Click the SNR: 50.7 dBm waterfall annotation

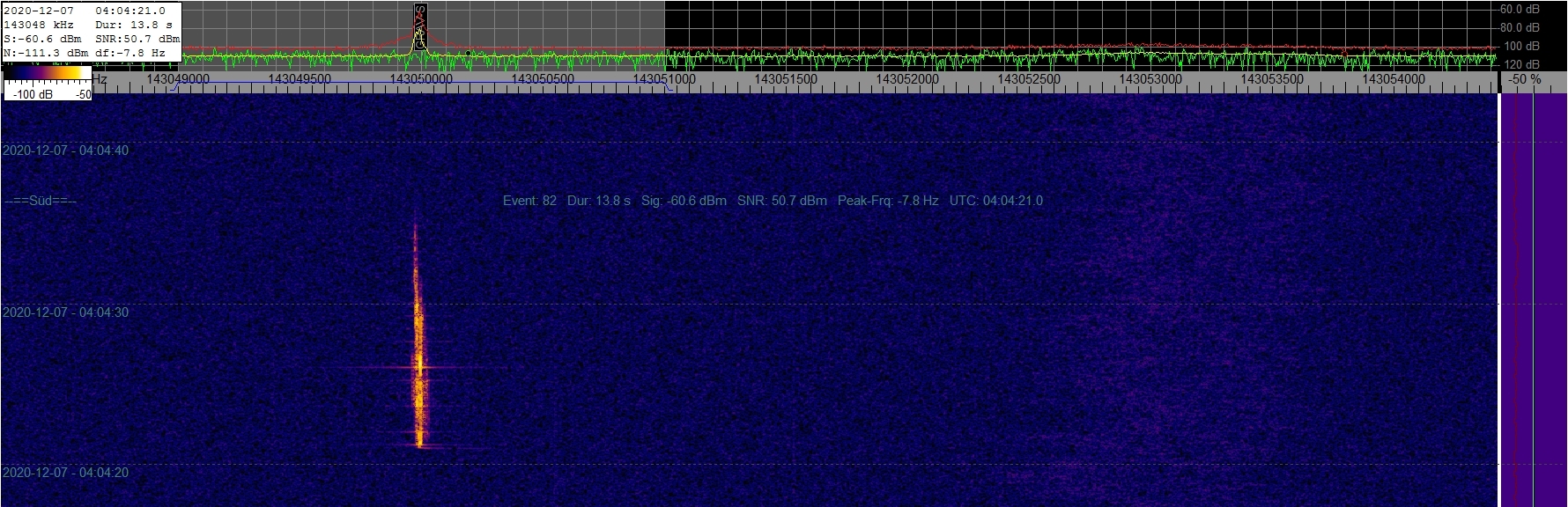point(782,201)
